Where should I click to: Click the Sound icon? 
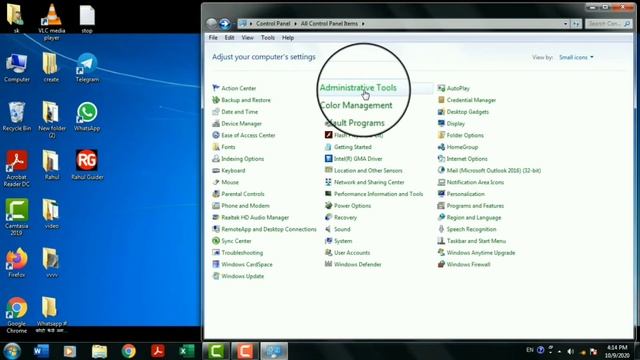329,229
